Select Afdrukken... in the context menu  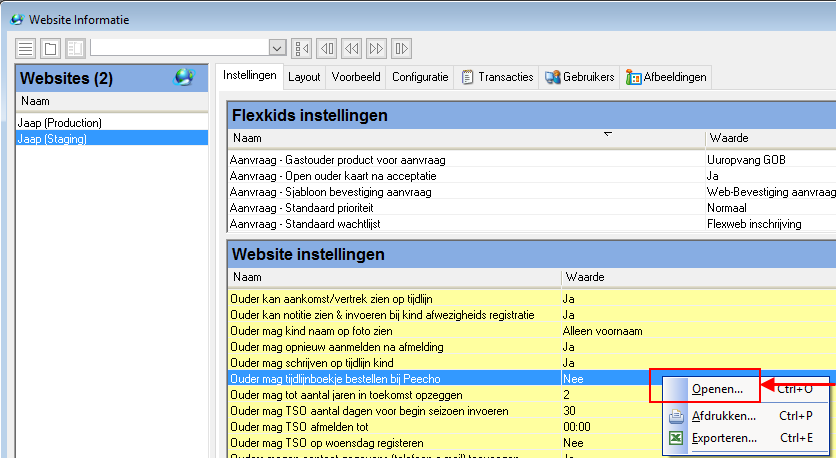point(723,415)
